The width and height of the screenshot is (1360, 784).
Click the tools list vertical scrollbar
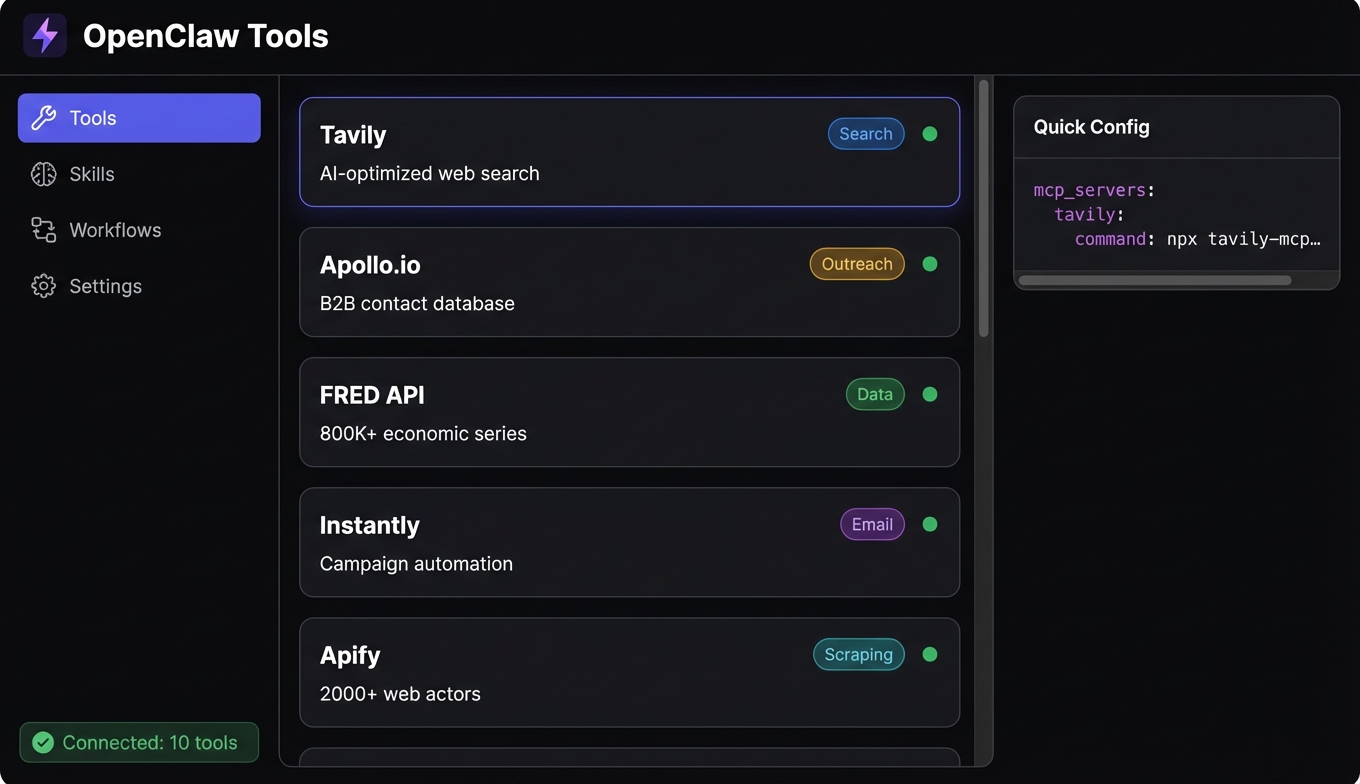(984, 210)
